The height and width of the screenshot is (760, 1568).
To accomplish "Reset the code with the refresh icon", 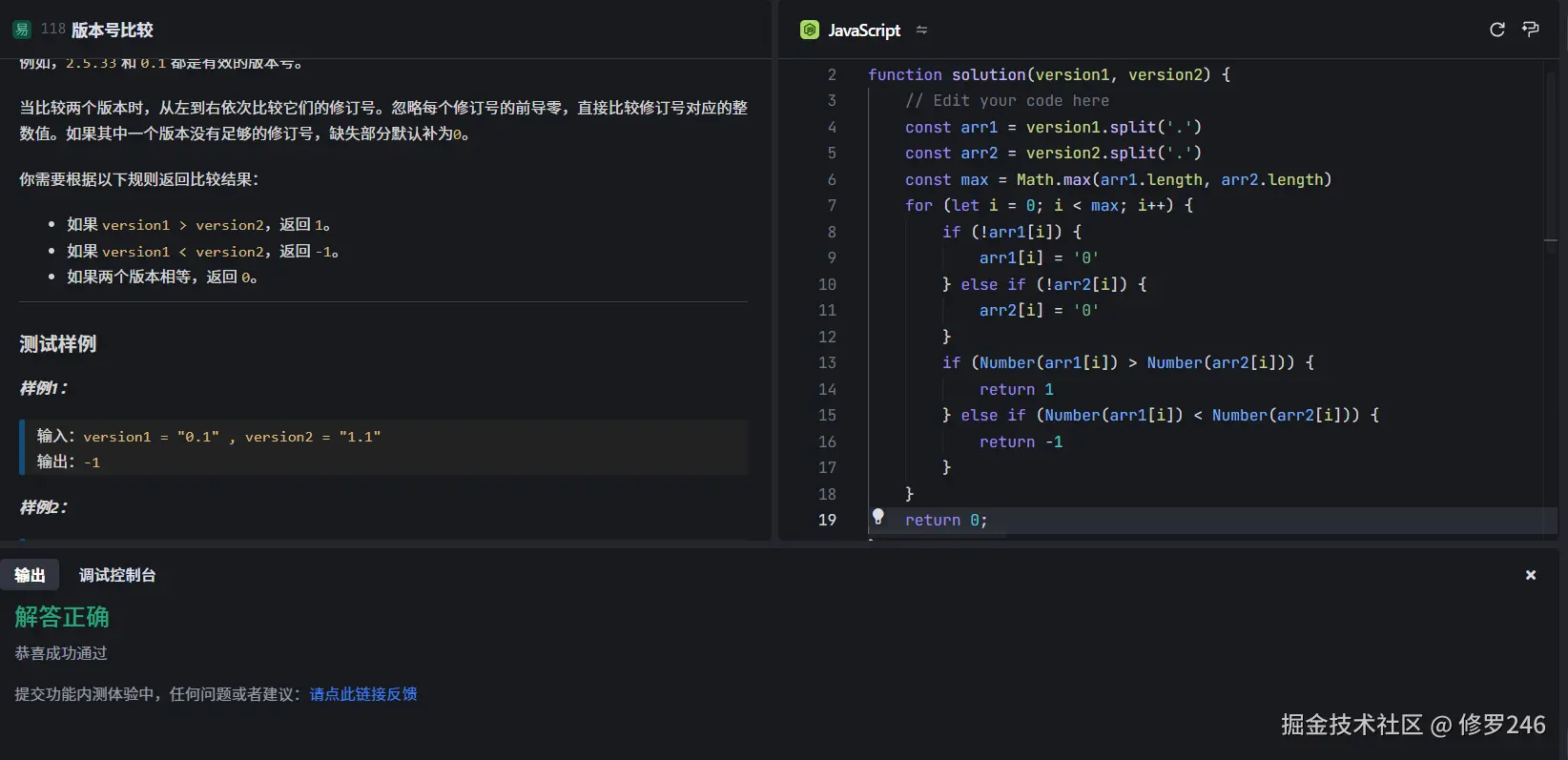I will pyautogui.click(x=1497, y=30).
